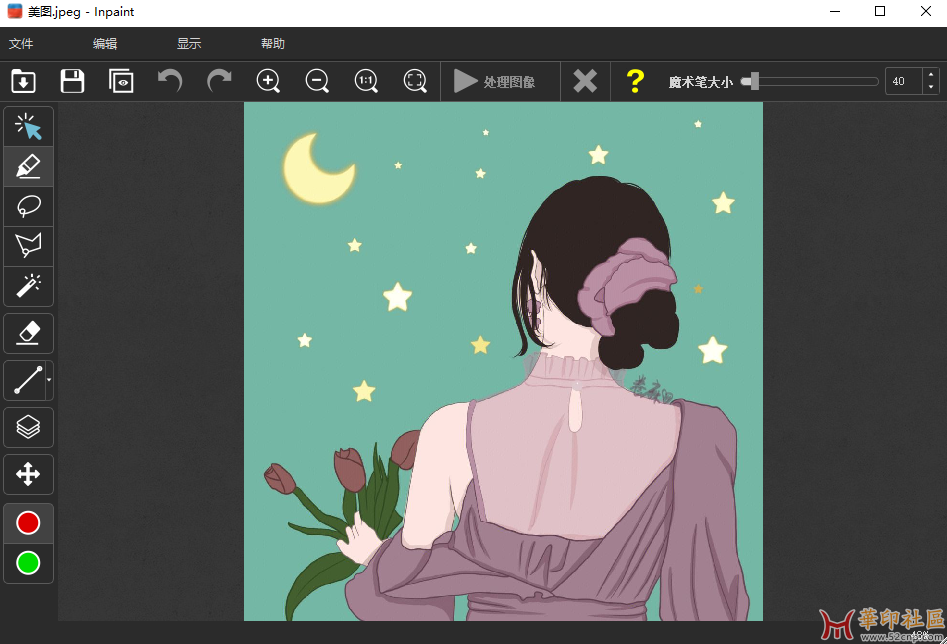
Task: Toggle the red marker color mode
Action: (x=28, y=523)
